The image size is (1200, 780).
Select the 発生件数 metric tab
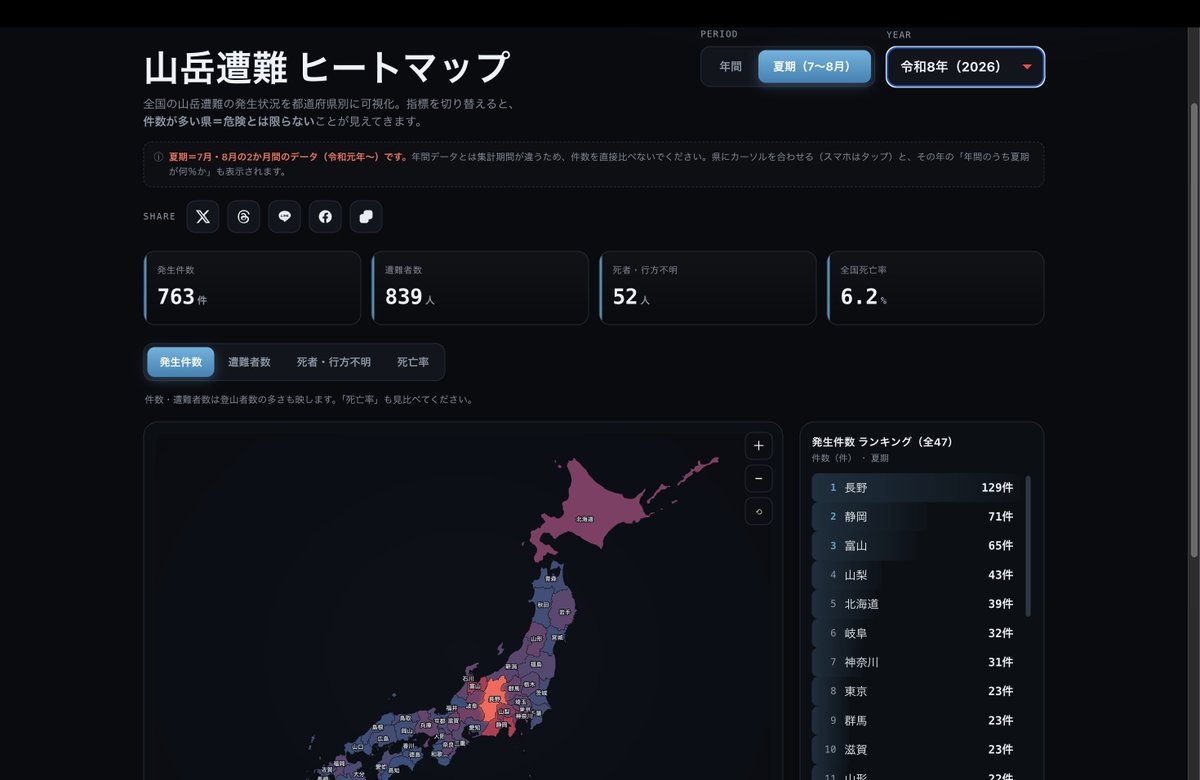coord(181,362)
